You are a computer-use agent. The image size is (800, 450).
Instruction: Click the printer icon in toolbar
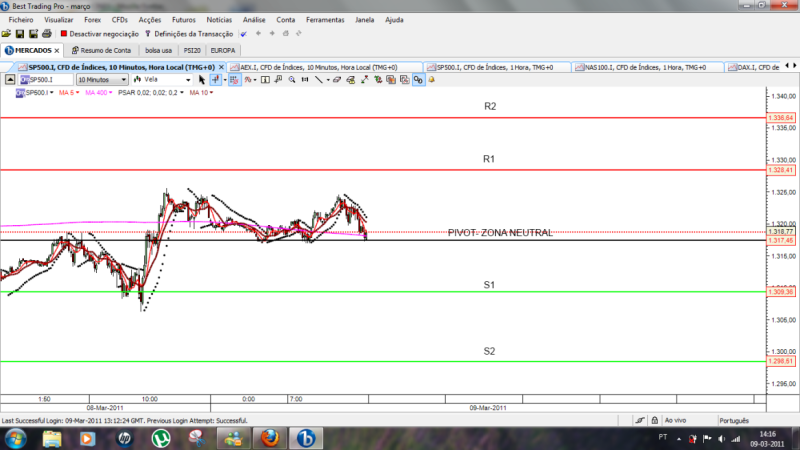[x=46, y=34]
